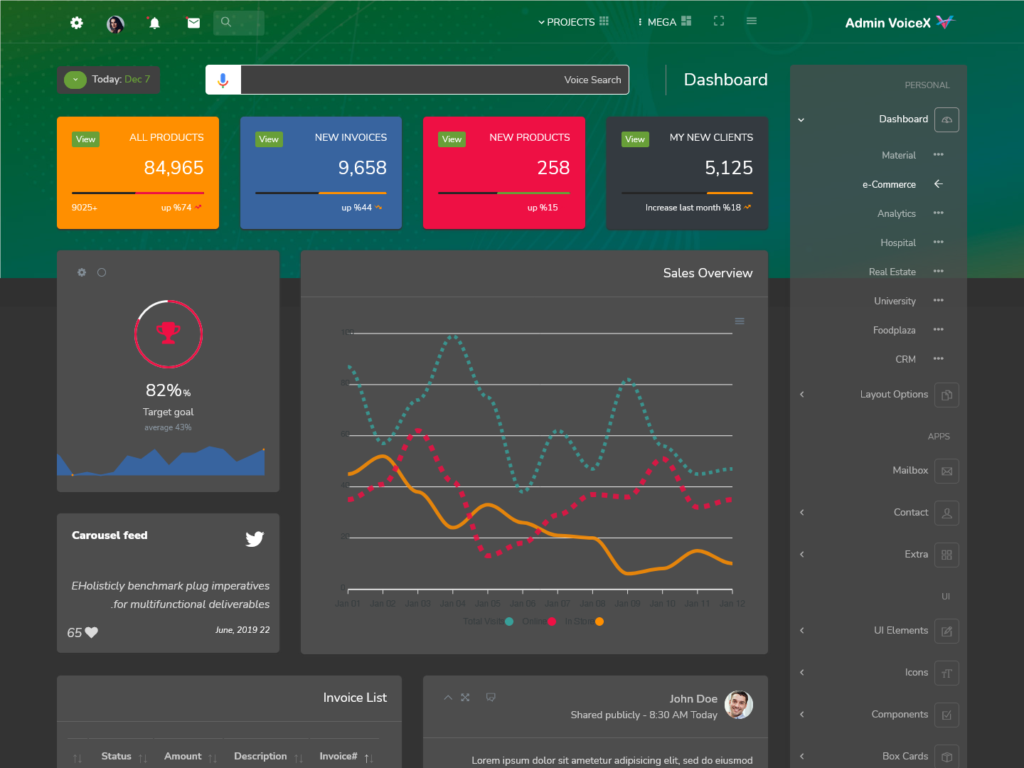Click inside the Voice Search input field
Image resolution: width=1024 pixels, height=768 pixels.
430,79
